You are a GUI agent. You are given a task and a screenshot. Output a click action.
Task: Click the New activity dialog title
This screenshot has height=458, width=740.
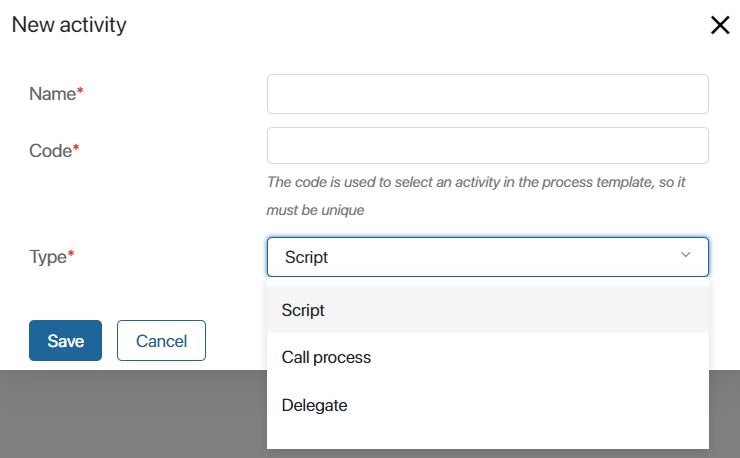(x=69, y=25)
